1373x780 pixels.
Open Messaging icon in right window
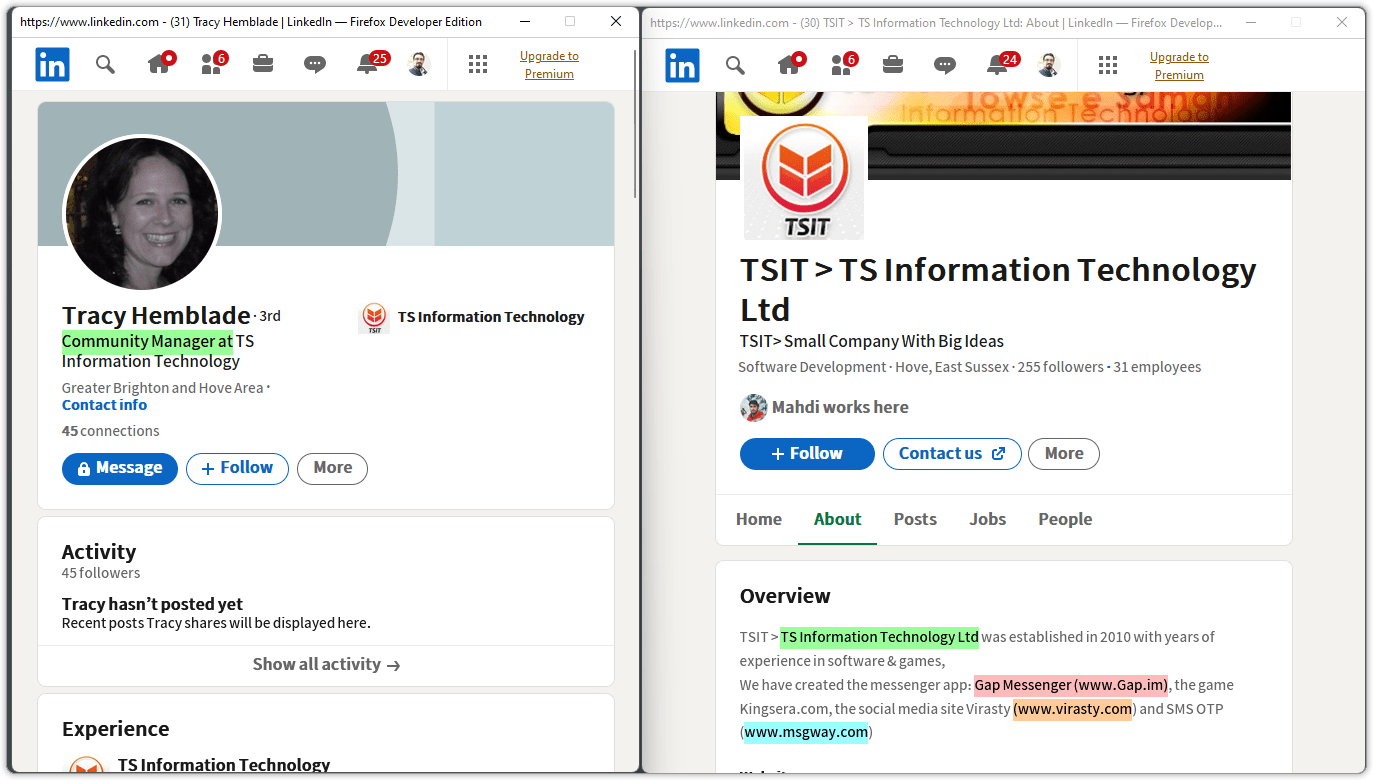tap(945, 66)
